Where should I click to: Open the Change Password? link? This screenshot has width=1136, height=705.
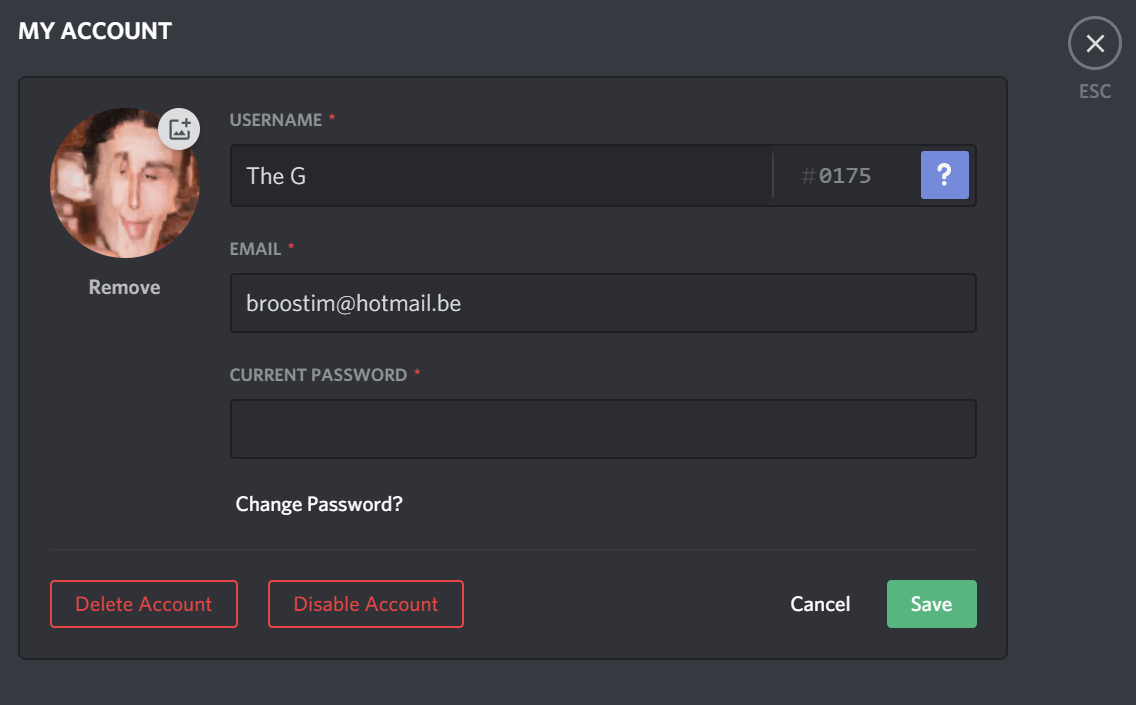(319, 504)
